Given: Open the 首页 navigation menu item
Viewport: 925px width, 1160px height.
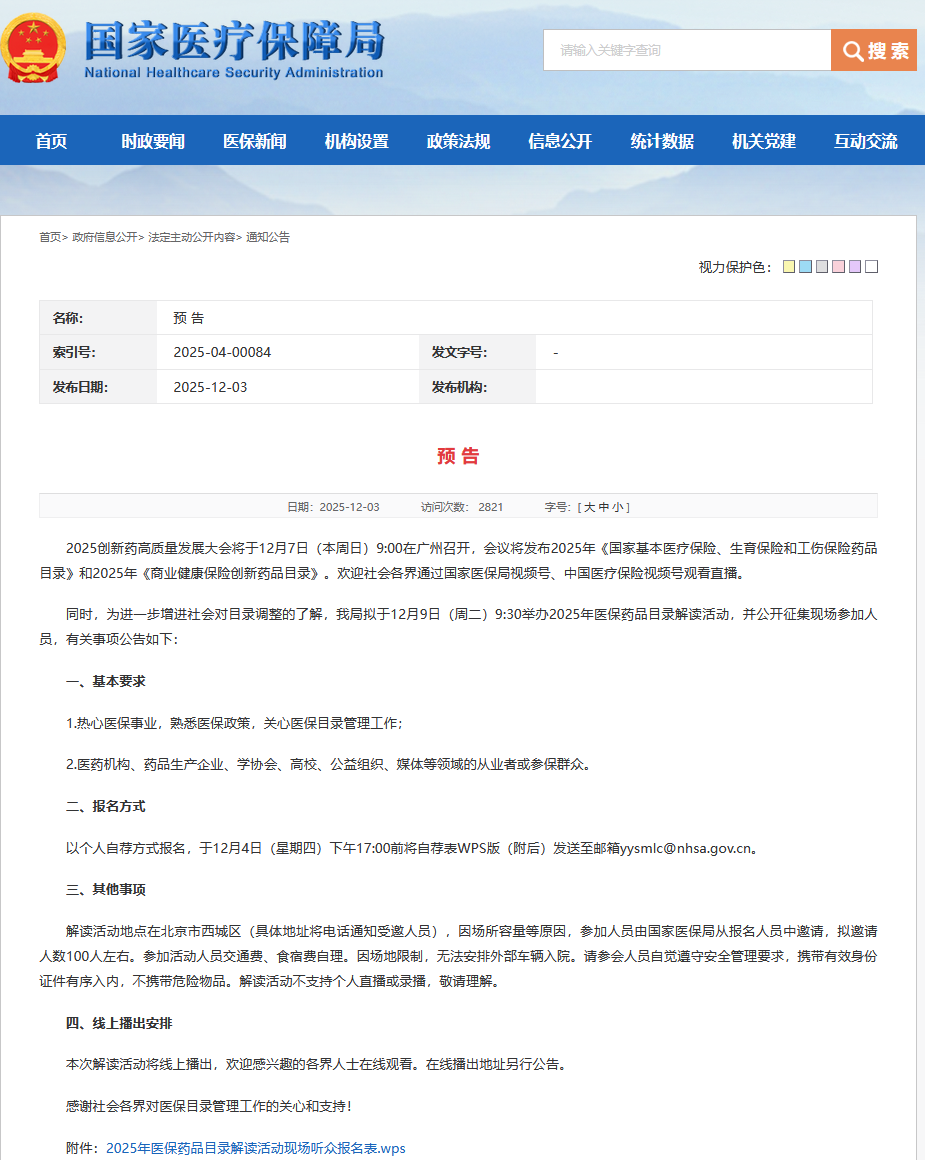Looking at the screenshot, I should 51,141.
